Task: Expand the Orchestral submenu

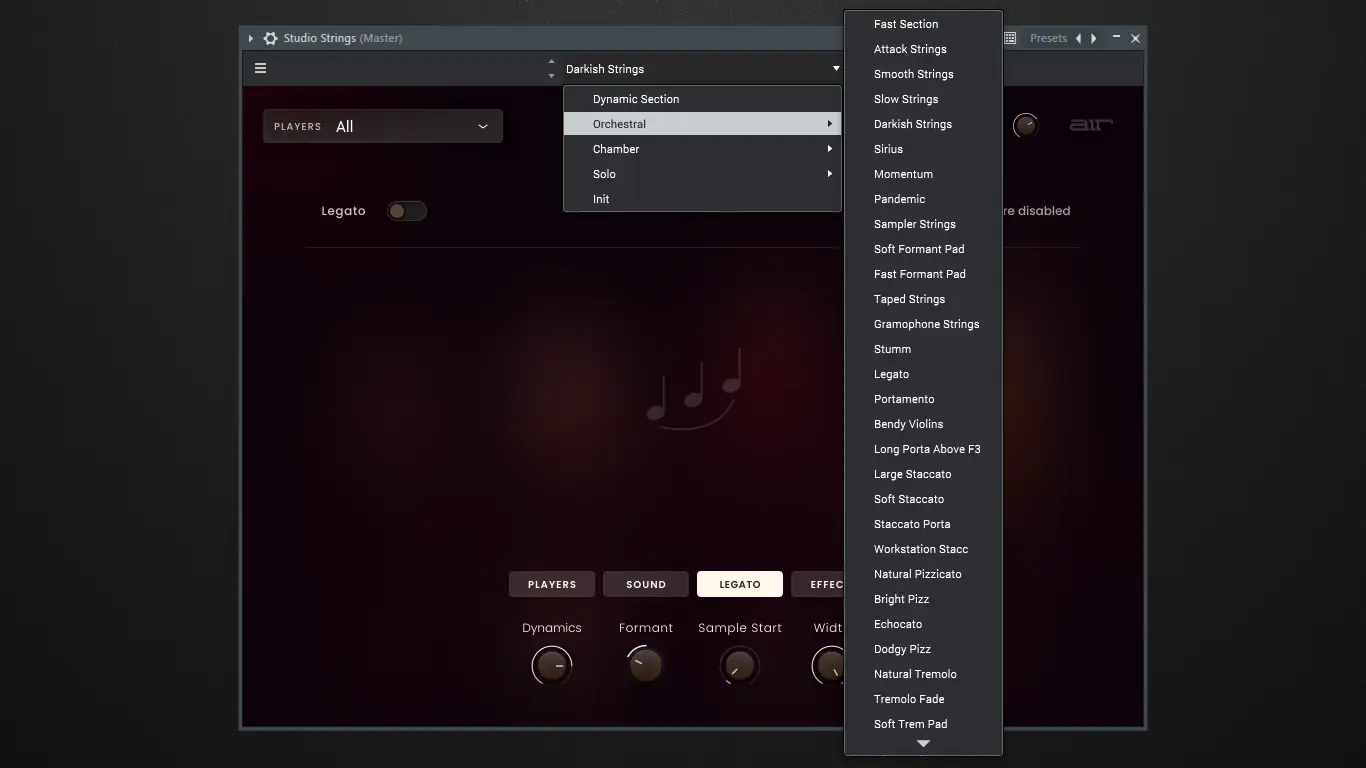Action: [702, 124]
